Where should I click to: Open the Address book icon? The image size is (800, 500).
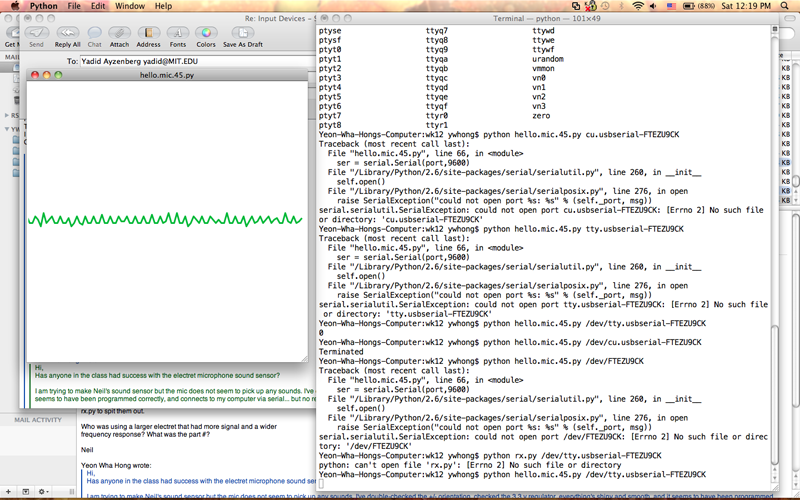(148, 33)
